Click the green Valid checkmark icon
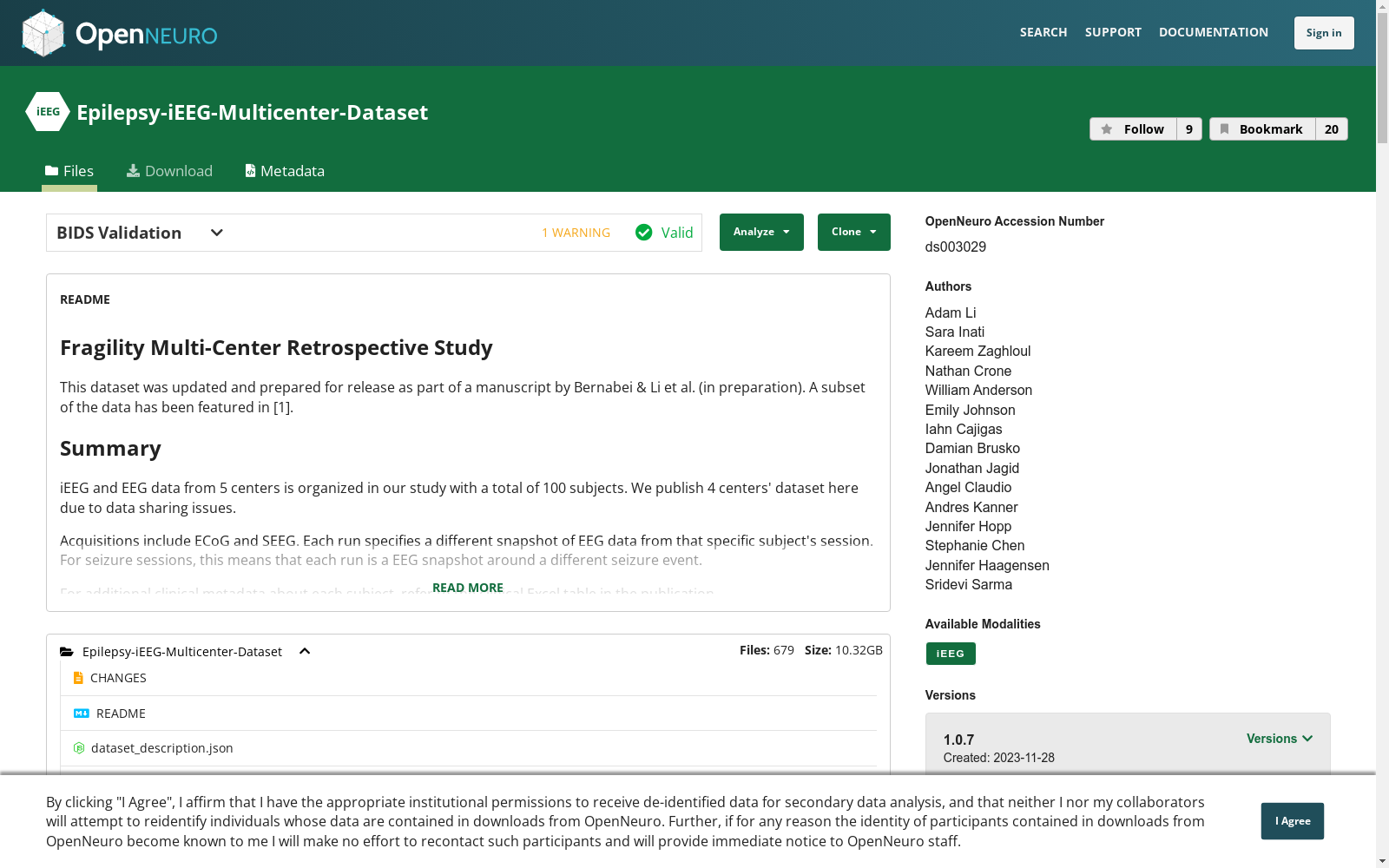 pyautogui.click(x=643, y=233)
